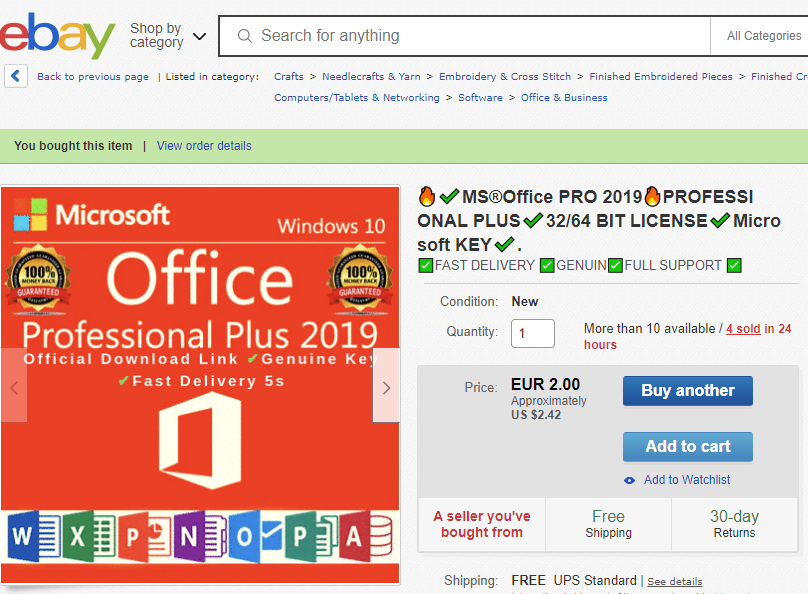Focus the Search for anything field
The height and width of the screenshot is (594, 808).
point(464,36)
